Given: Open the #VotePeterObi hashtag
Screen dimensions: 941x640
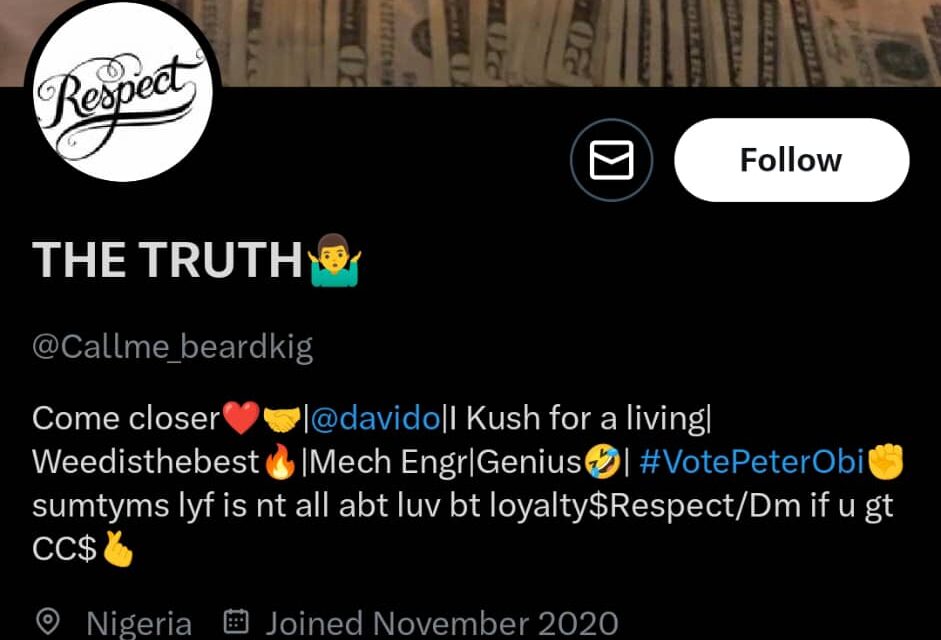Looking at the screenshot, I should click(752, 462).
